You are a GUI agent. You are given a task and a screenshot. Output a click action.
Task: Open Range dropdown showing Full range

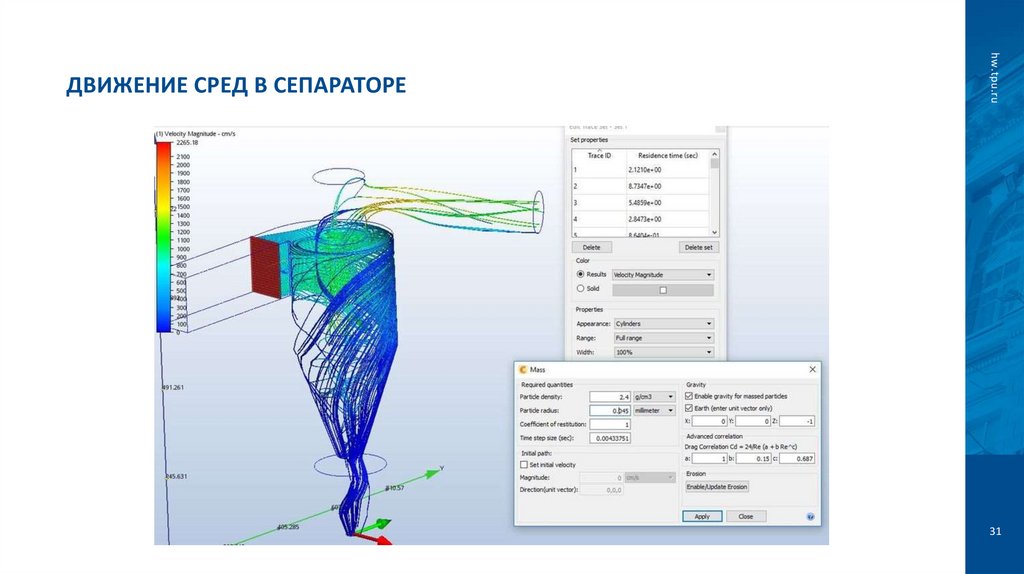point(664,338)
